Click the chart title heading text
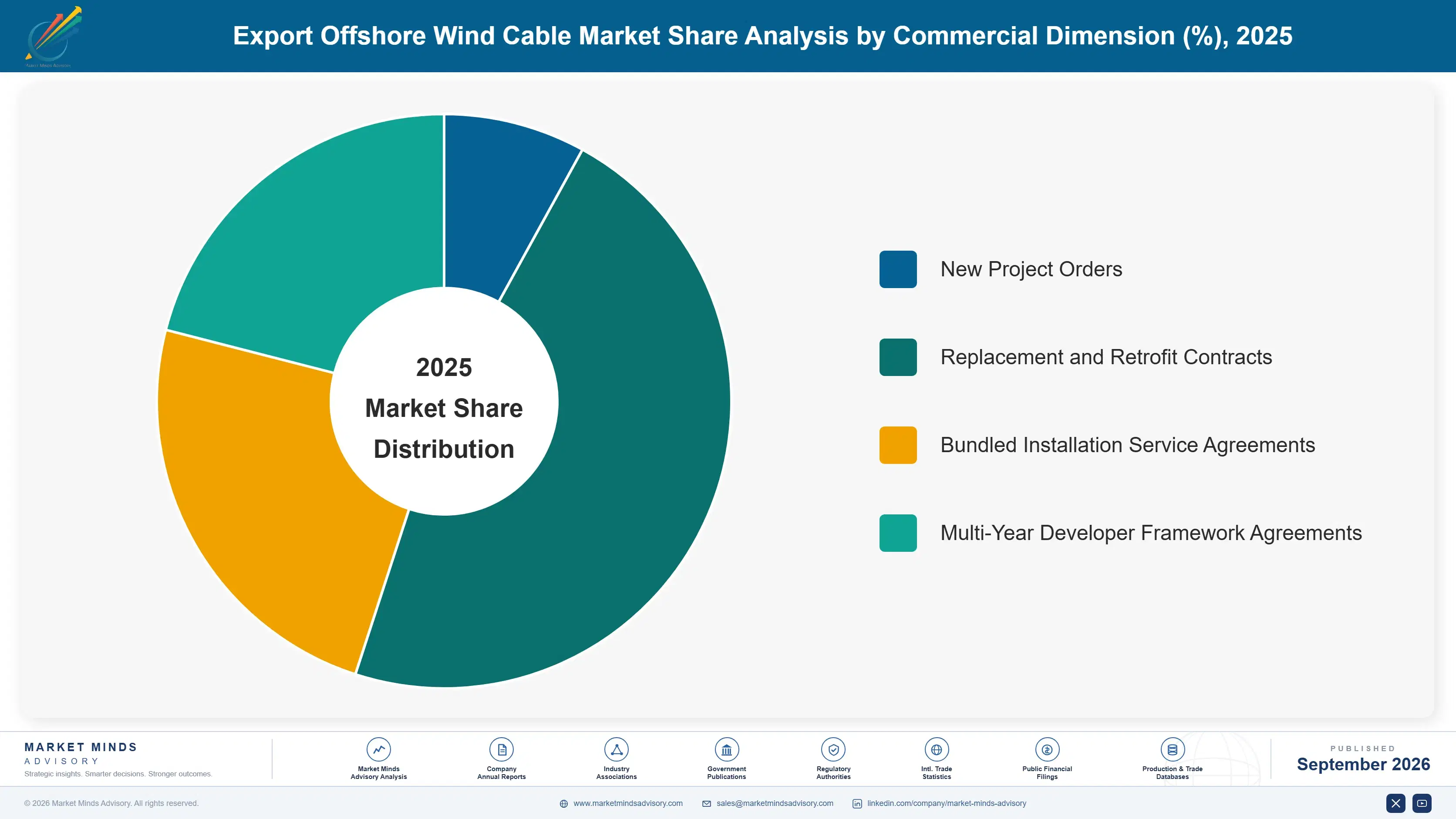This screenshot has height=819, width=1456. pyautogui.click(x=762, y=36)
